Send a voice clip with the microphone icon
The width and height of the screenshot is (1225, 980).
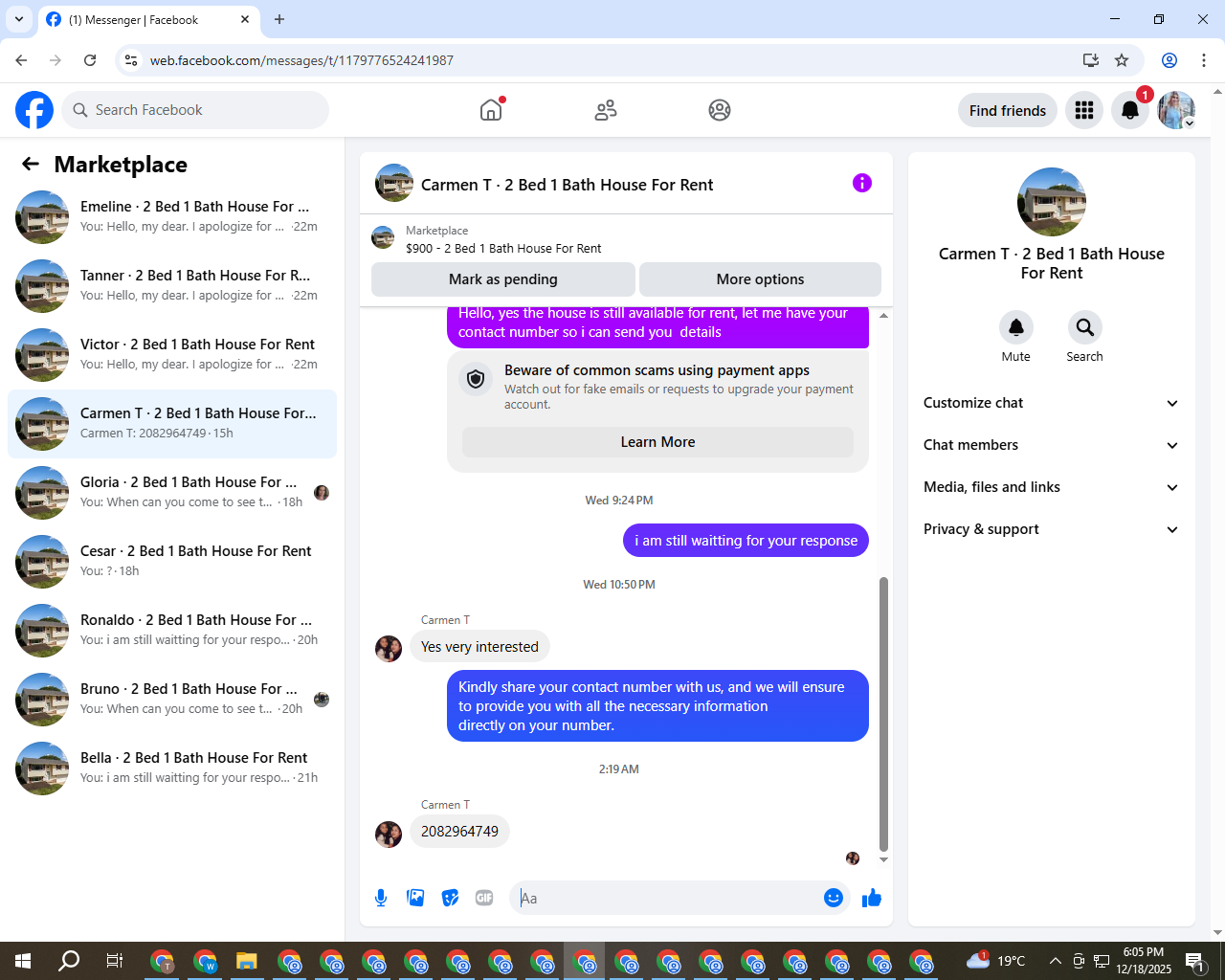[x=381, y=898]
